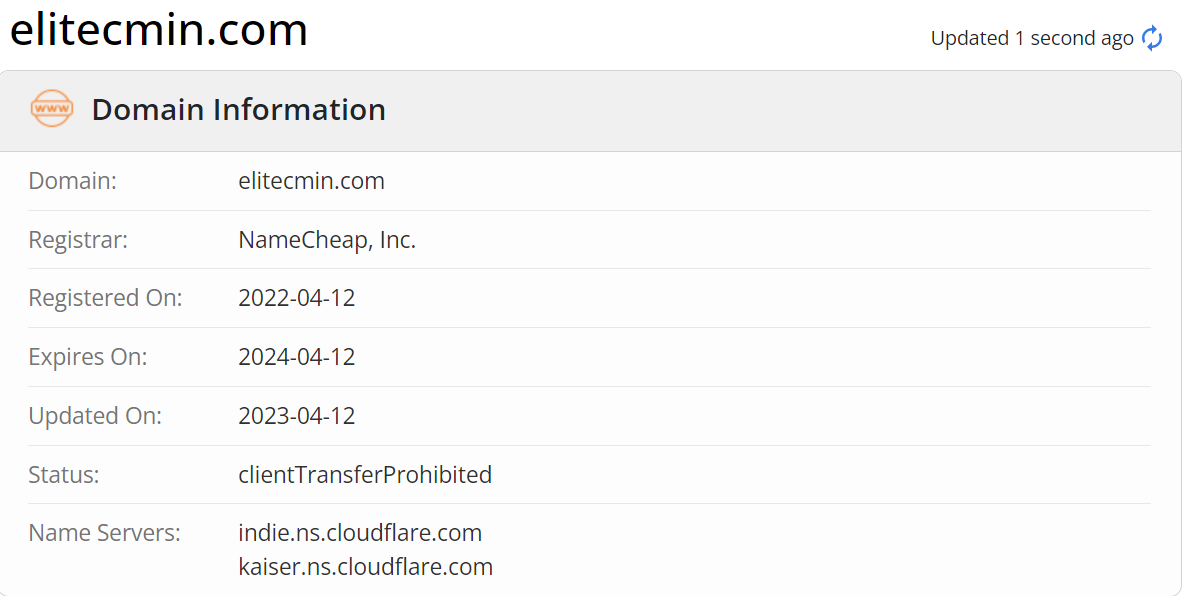Click the Registered On date 2022-04-12
The width and height of the screenshot is (1184, 596).
pos(297,298)
